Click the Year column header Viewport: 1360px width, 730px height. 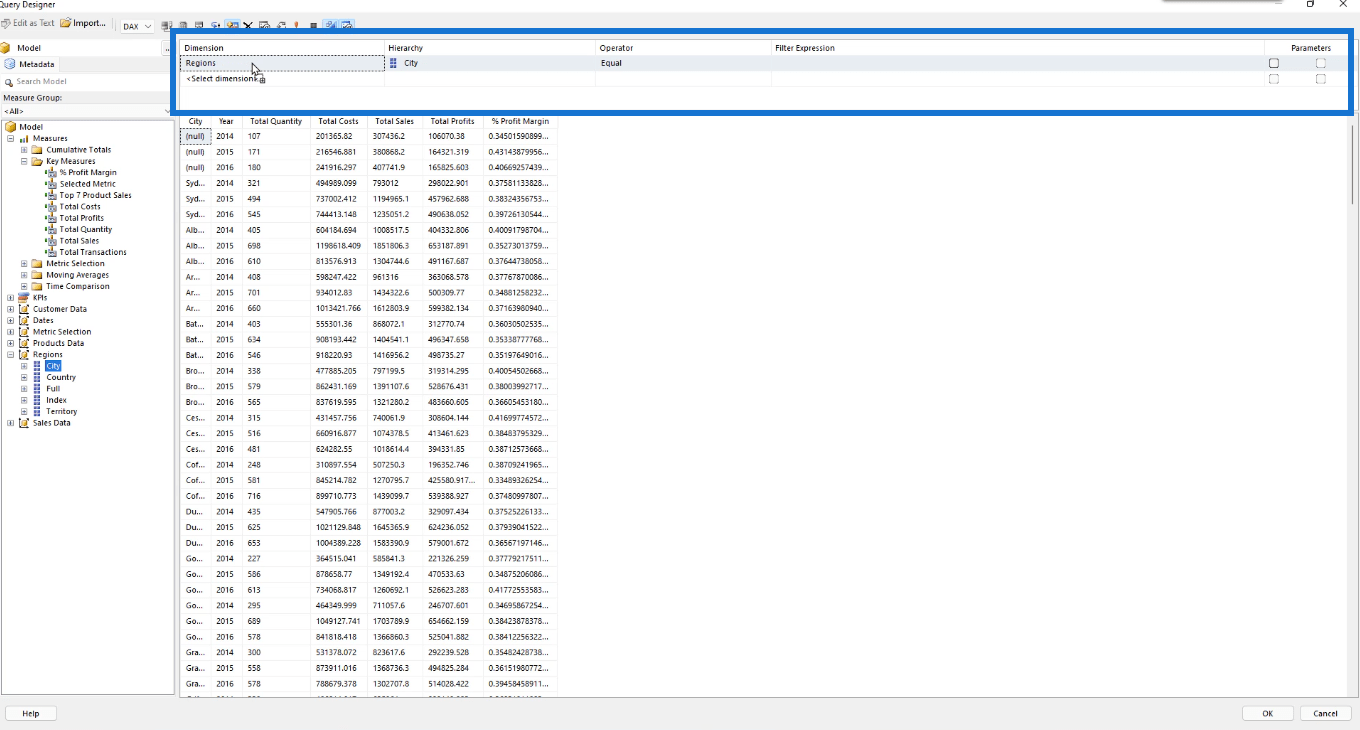coord(226,121)
